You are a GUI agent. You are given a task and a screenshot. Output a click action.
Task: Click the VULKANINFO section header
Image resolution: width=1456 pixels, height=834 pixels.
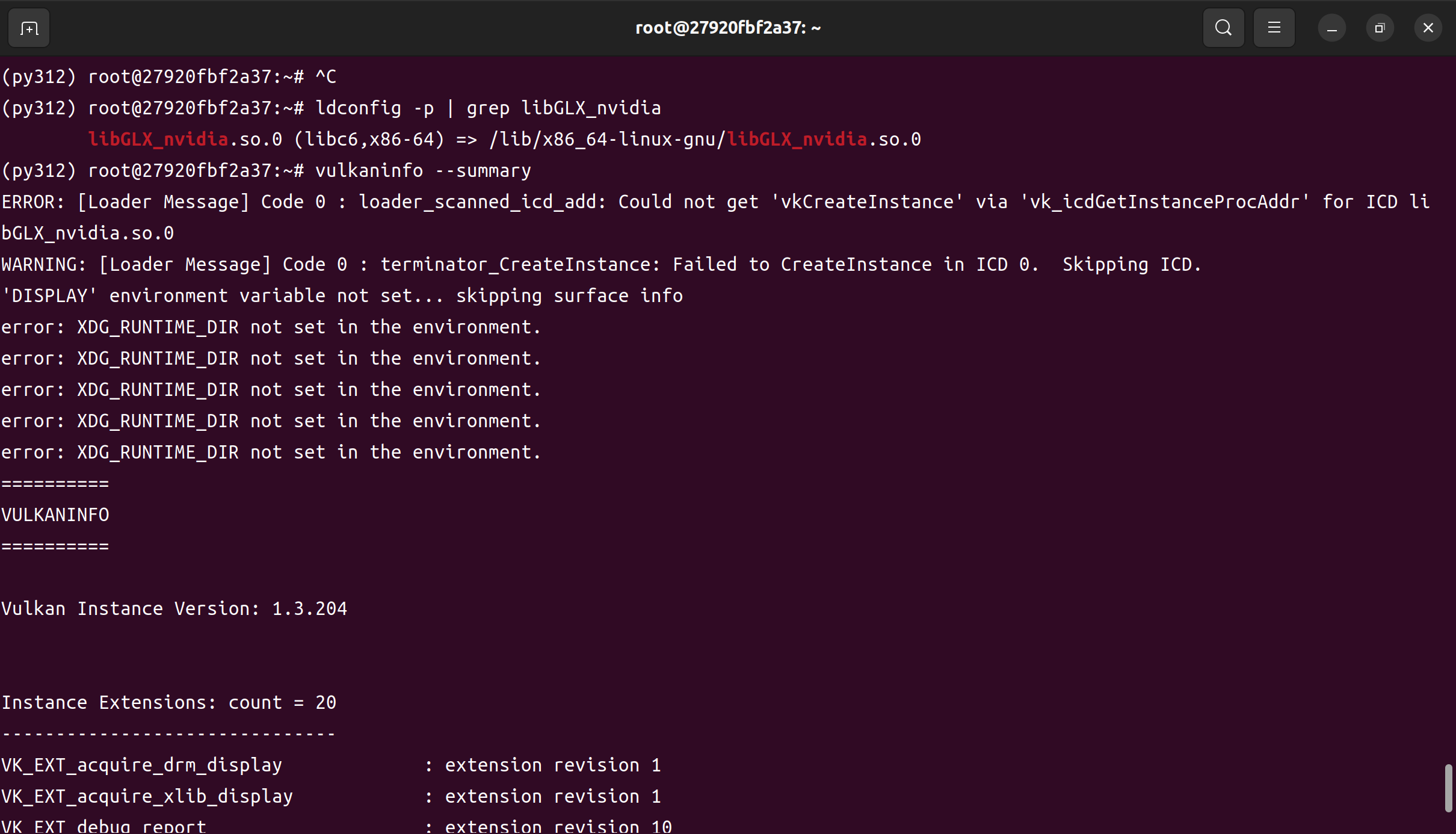click(x=55, y=514)
